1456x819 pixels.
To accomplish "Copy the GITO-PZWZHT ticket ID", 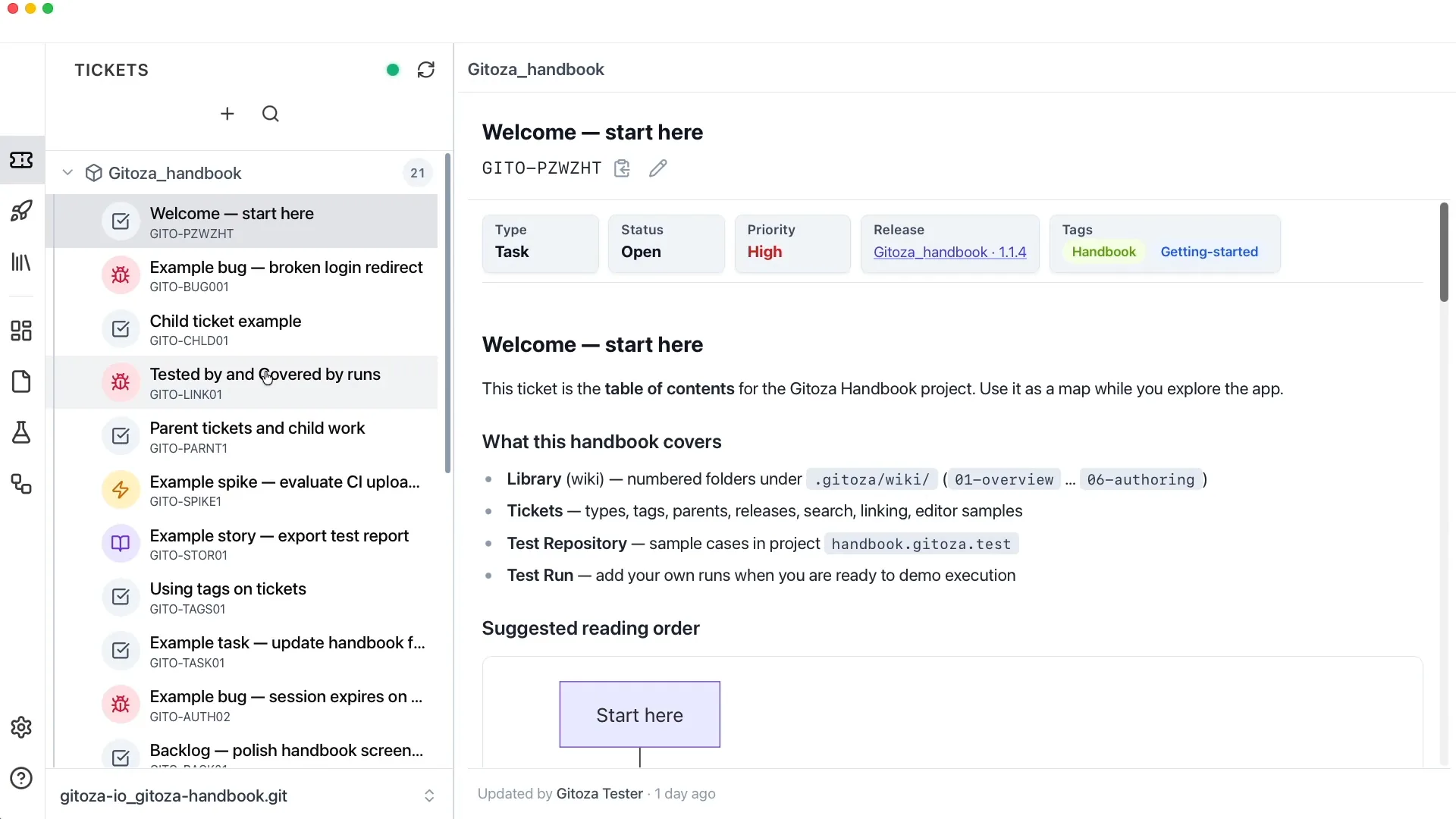I will tap(622, 168).
